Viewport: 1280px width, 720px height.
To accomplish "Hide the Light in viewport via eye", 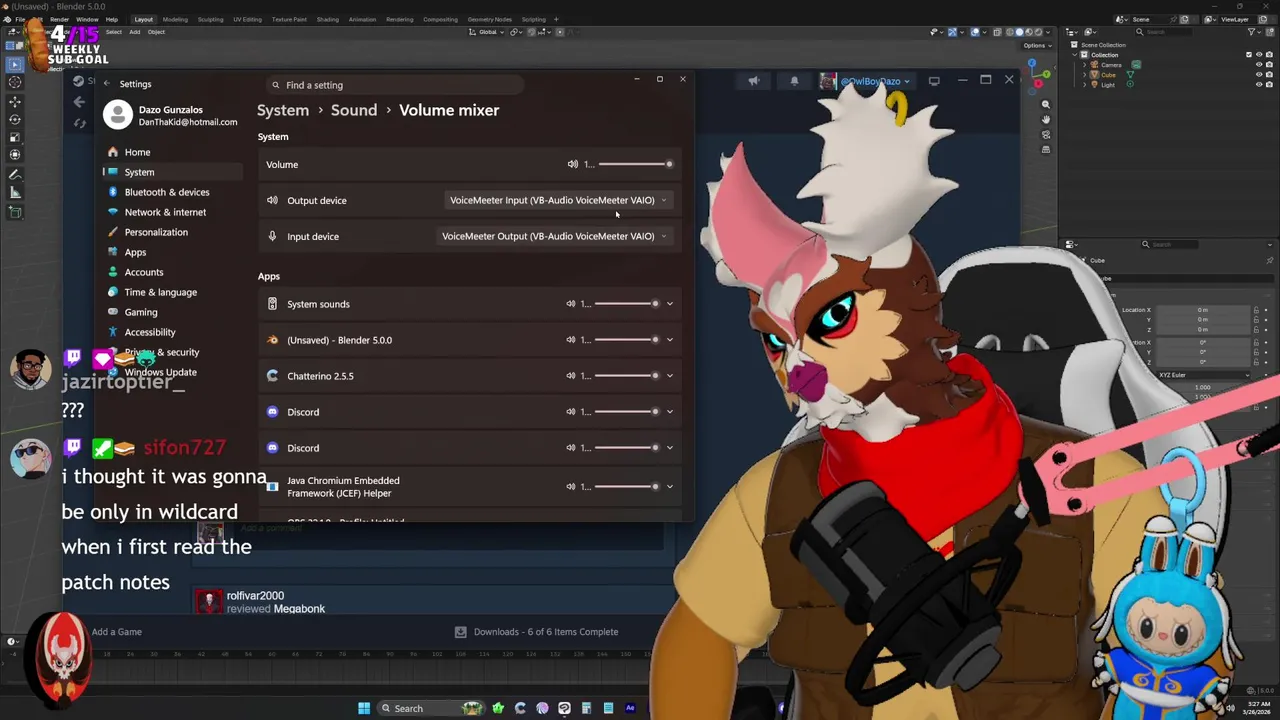I will point(1258,85).
